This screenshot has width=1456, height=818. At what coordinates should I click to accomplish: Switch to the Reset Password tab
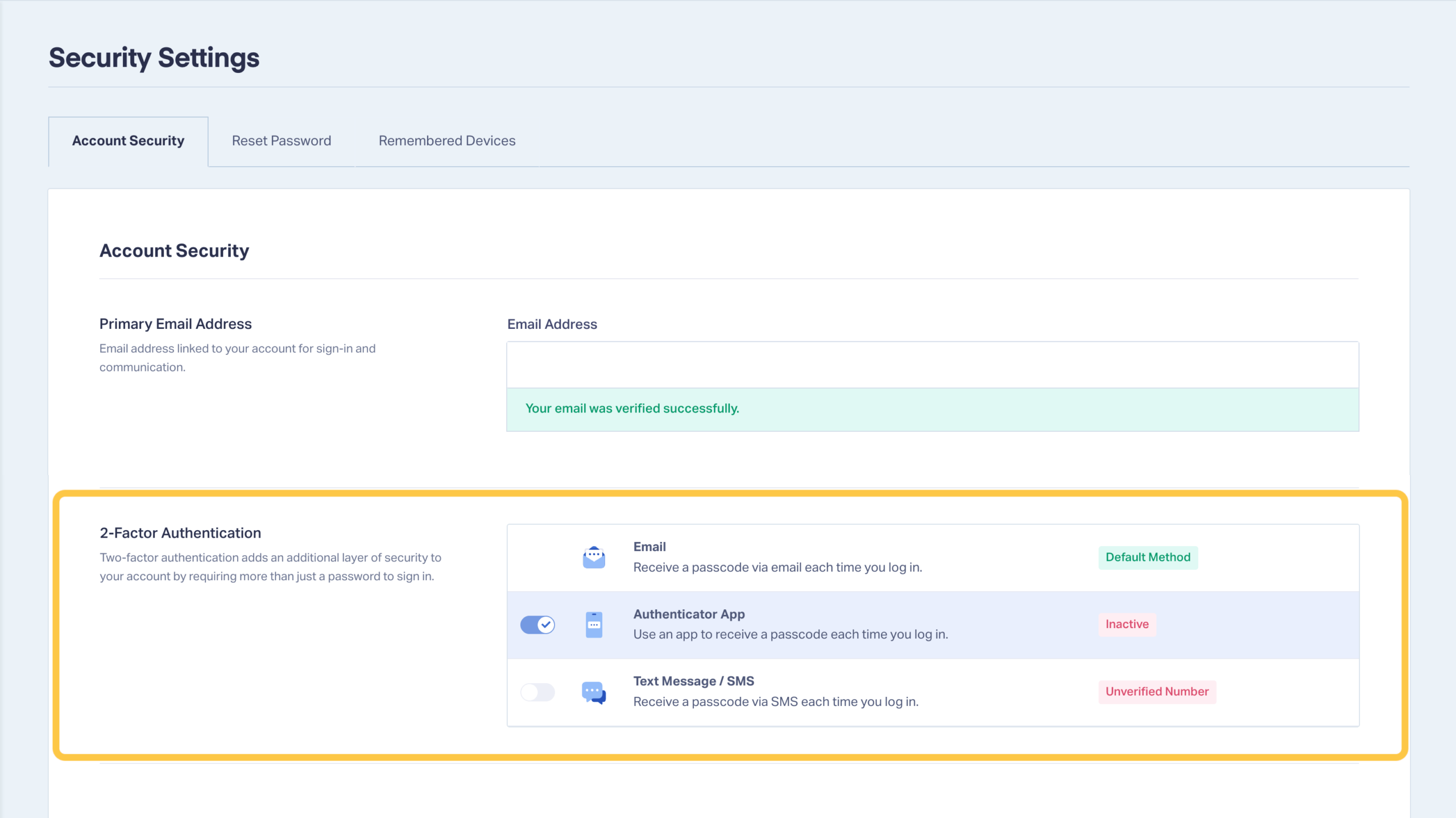[281, 141]
